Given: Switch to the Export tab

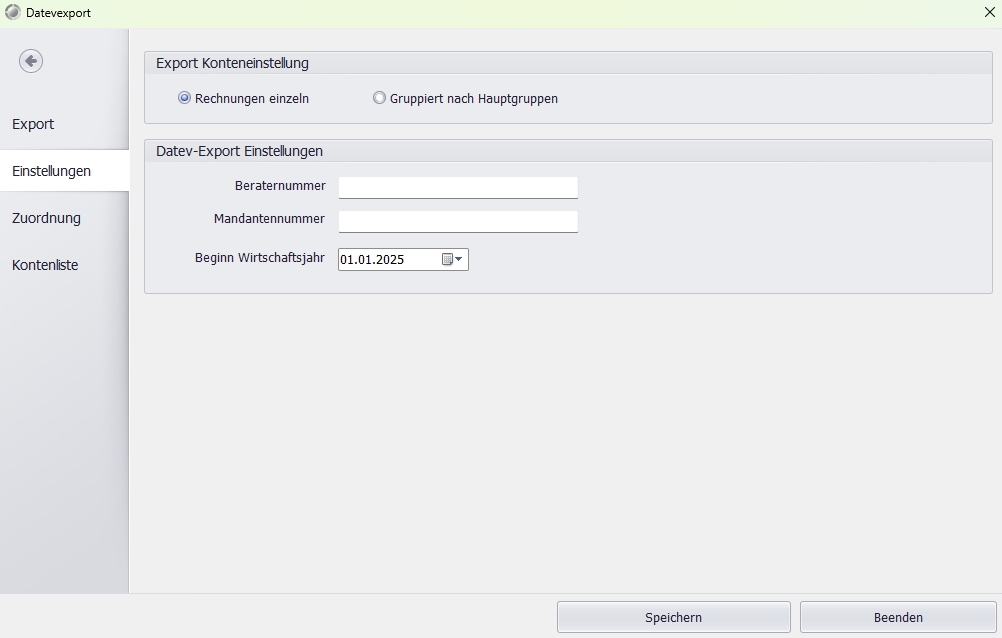Looking at the screenshot, I should (x=33, y=124).
